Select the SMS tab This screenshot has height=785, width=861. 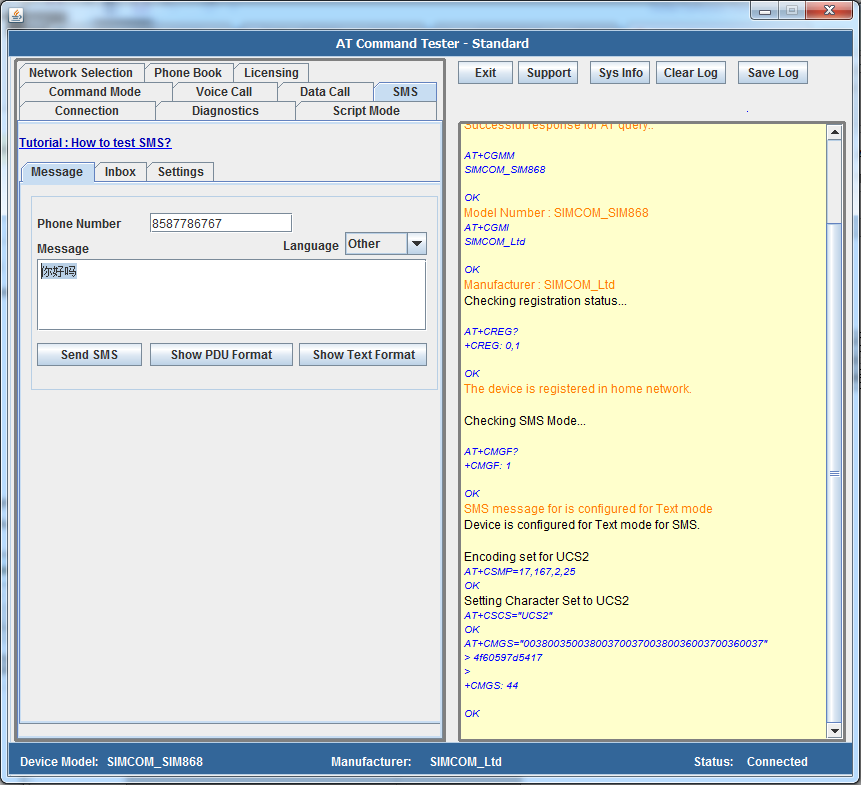point(405,92)
